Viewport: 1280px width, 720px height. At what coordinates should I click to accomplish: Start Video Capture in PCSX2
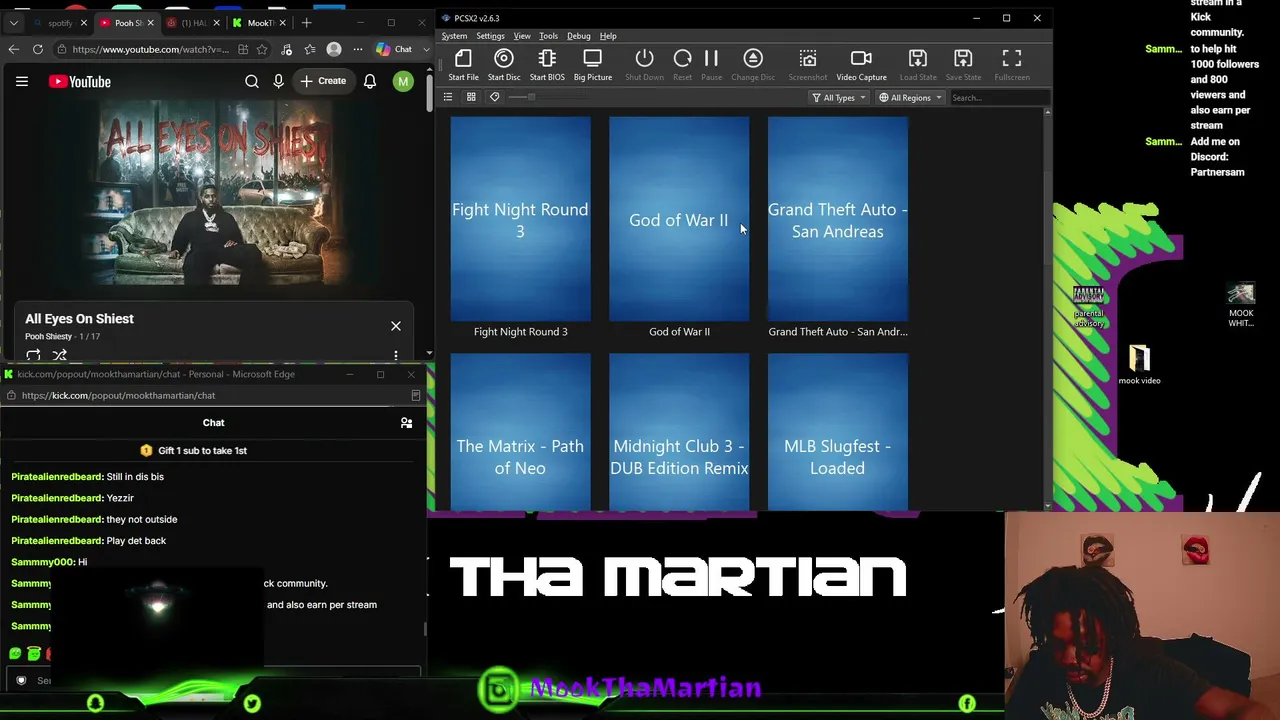[x=861, y=65]
